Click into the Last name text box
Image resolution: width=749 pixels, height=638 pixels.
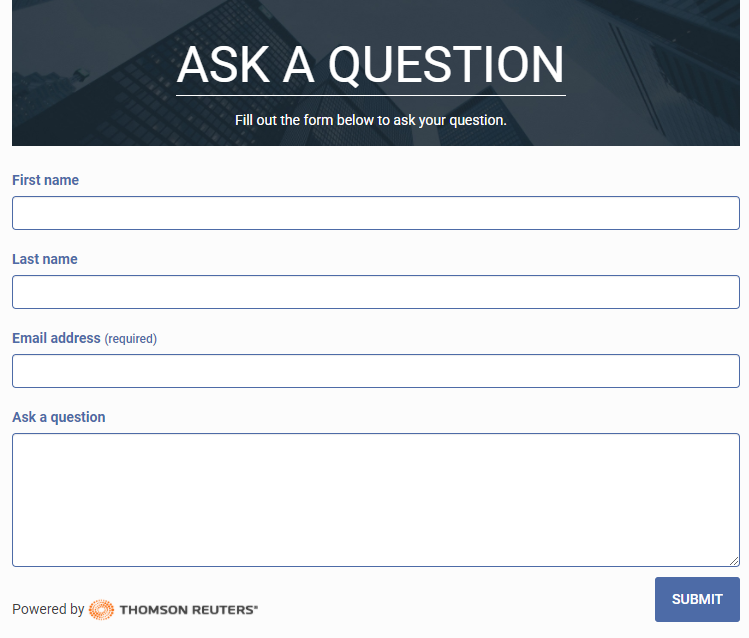coord(375,292)
